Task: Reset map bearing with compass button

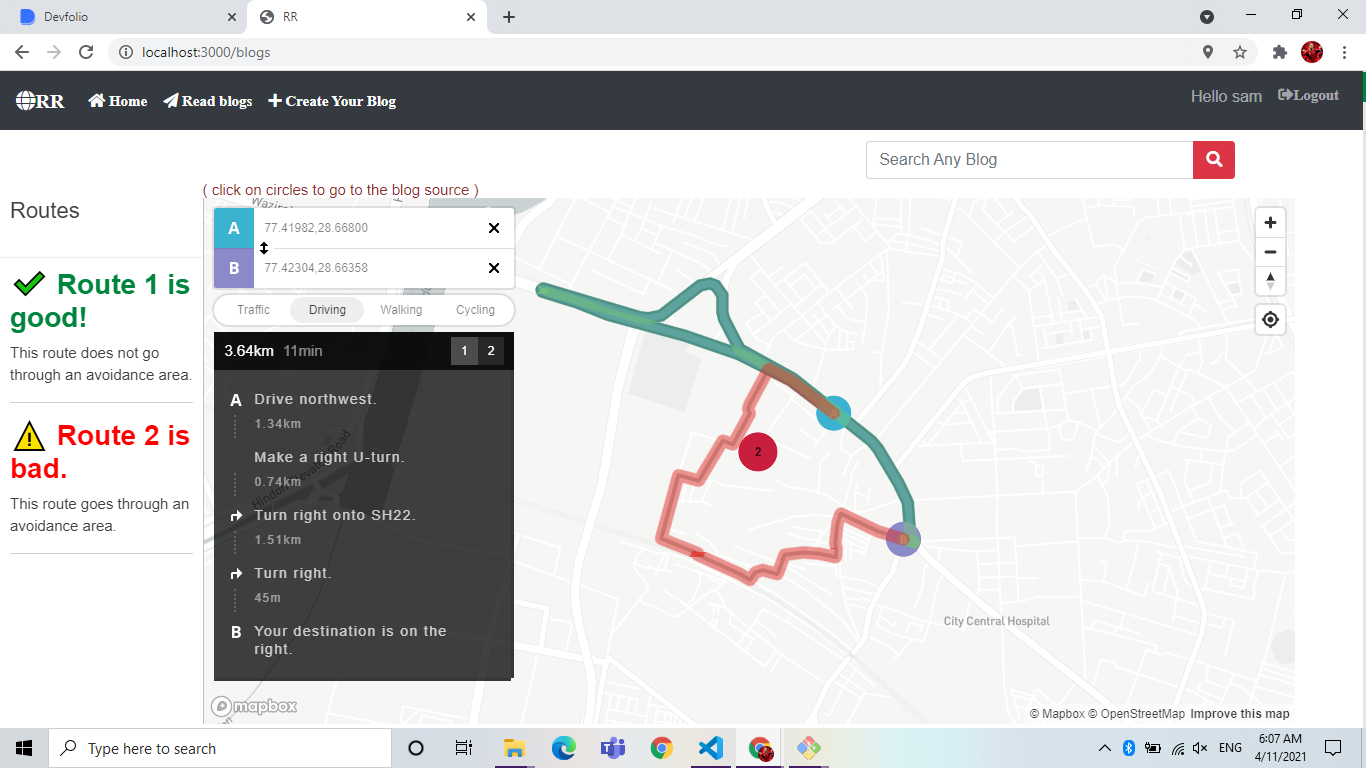Action: pyautogui.click(x=1270, y=281)
